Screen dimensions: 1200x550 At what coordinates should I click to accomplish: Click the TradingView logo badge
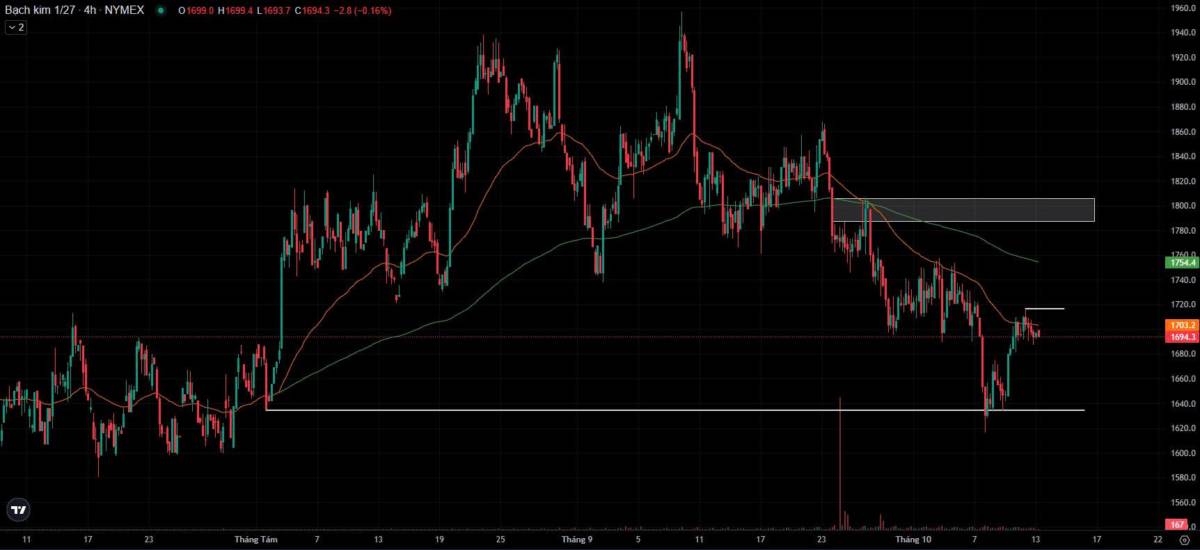[x=17, y=510]
